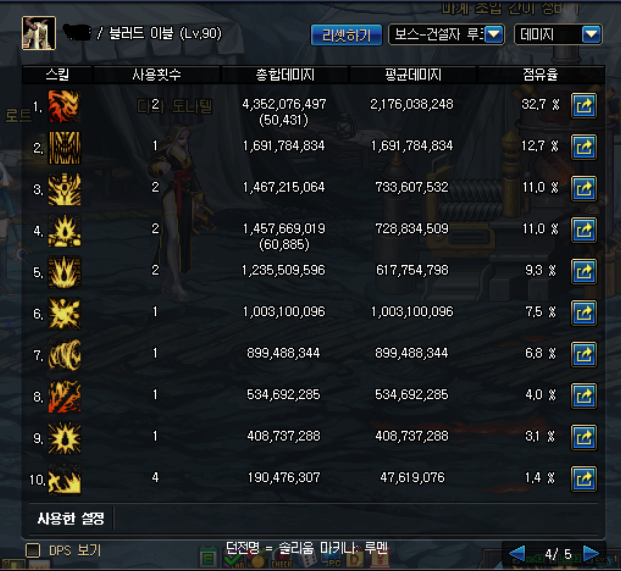Click the 리셋하기 reset button

pos(346,35)
